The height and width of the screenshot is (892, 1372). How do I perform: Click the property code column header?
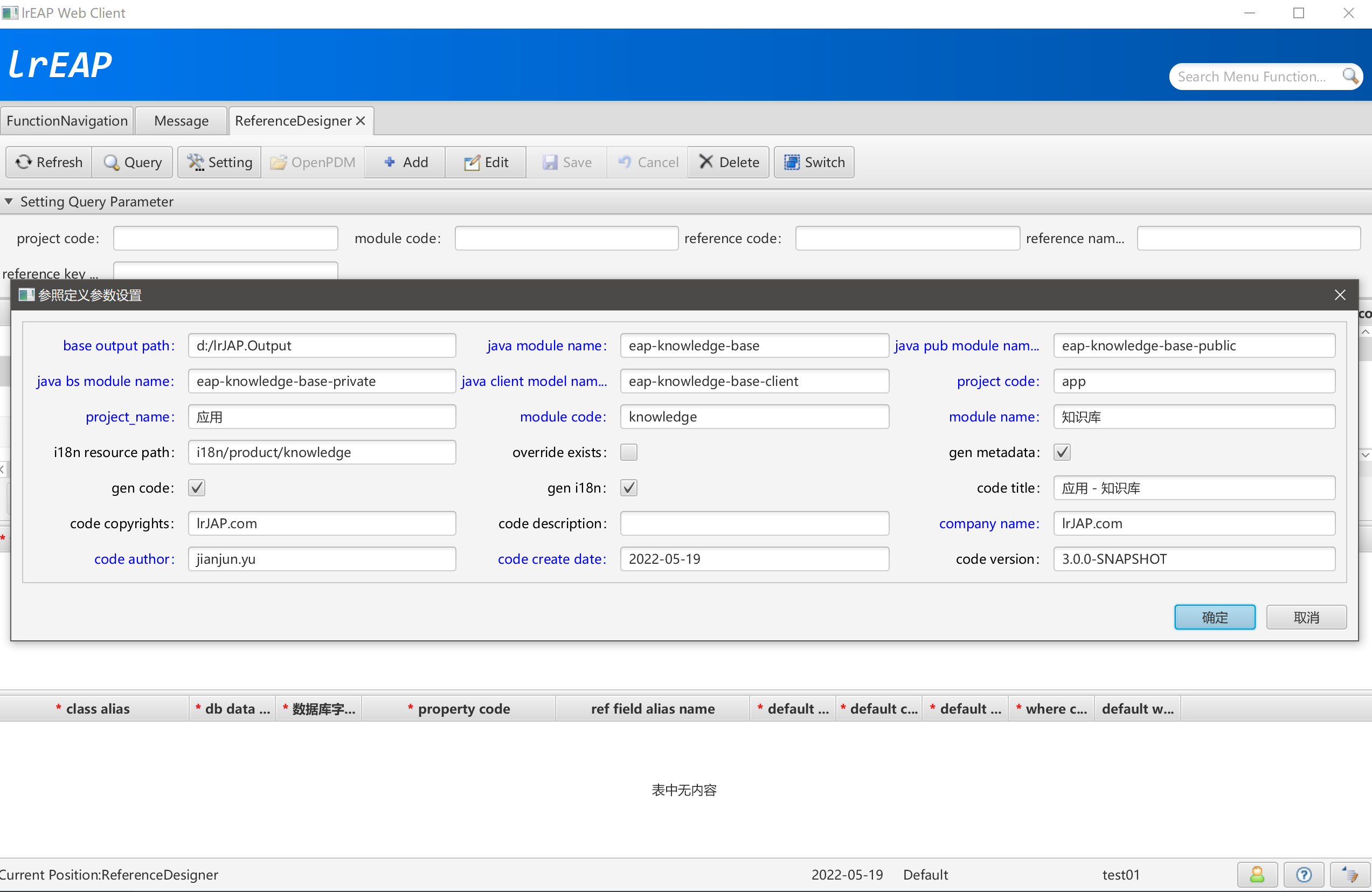click(x=459, y=709)
